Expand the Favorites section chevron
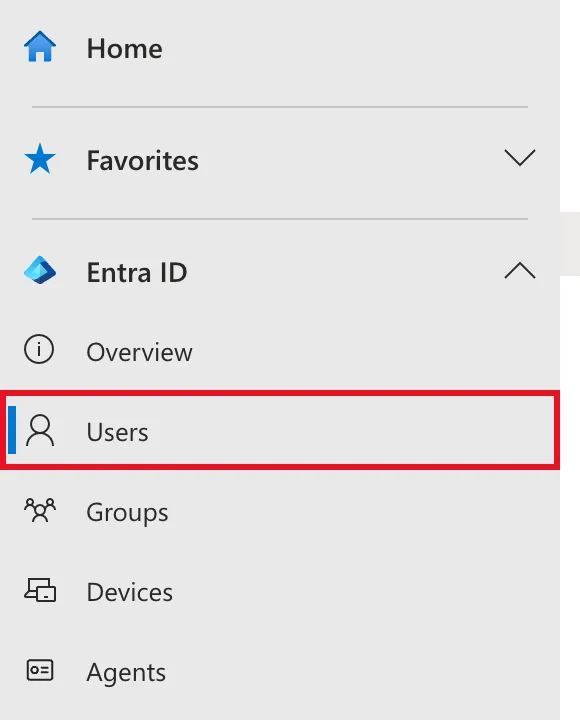Viewport: 580px width, 720px height. coord(520,158)
